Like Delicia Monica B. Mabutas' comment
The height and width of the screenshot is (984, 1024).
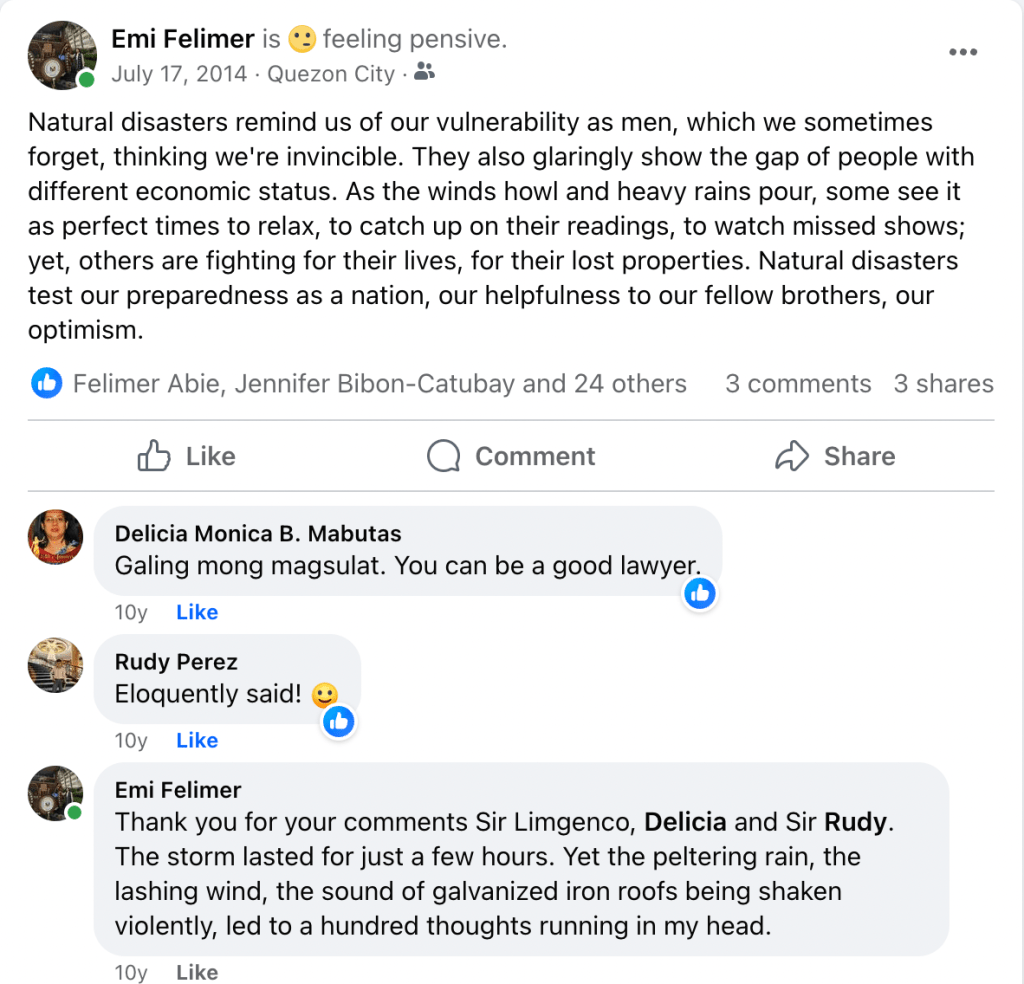(x=197, y=612)
